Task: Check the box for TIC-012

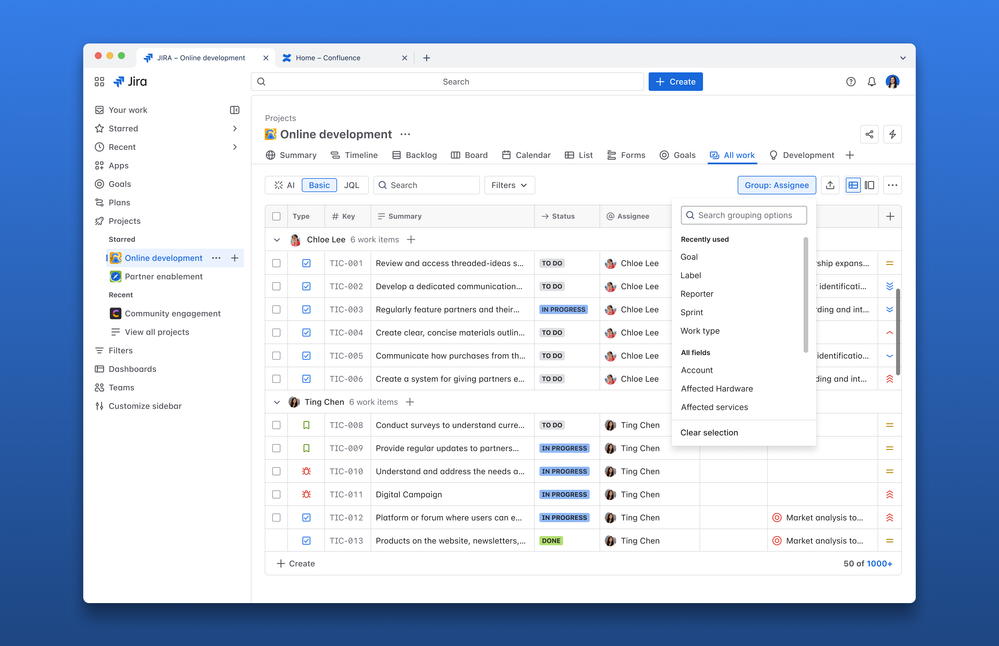Action: coord(277,518)
